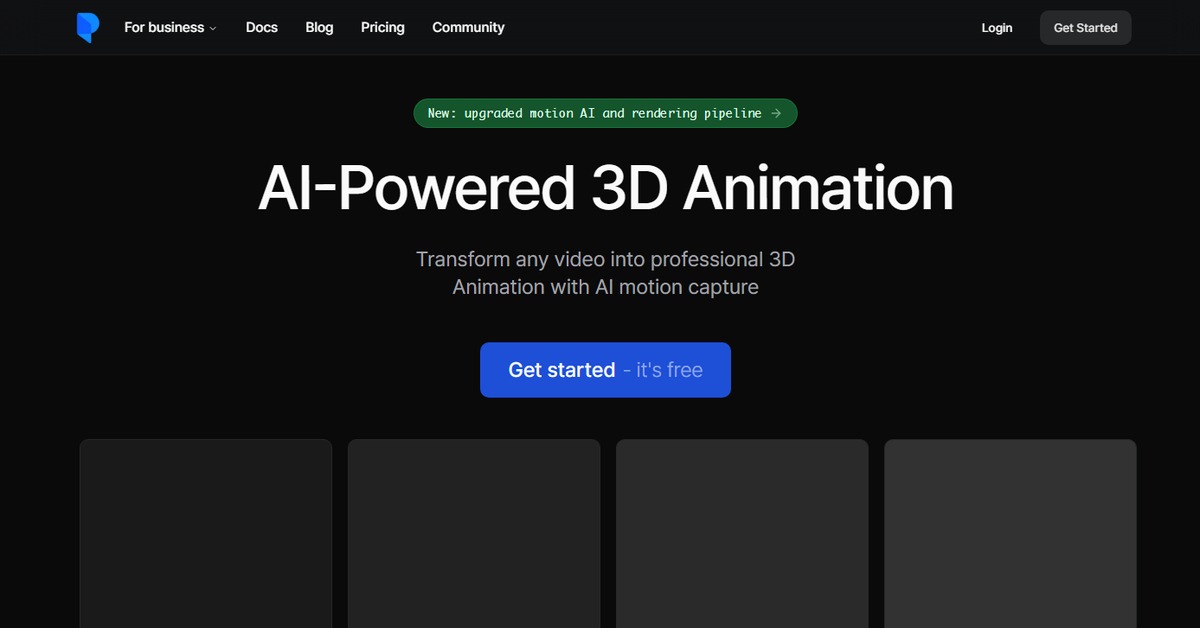
Task: Go to the Docs page
Action: pos(261,28)
